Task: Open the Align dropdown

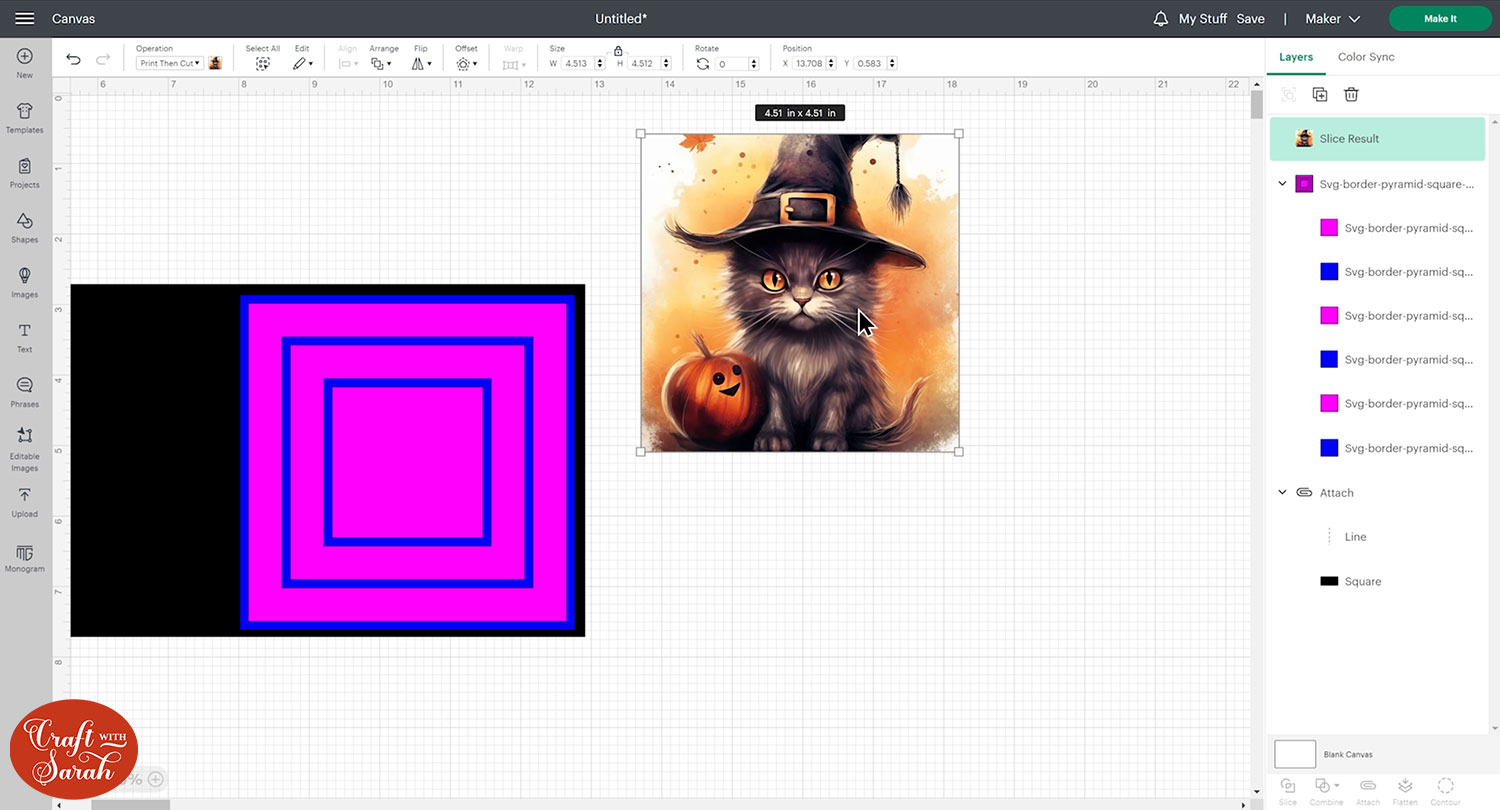Action: 348,63
